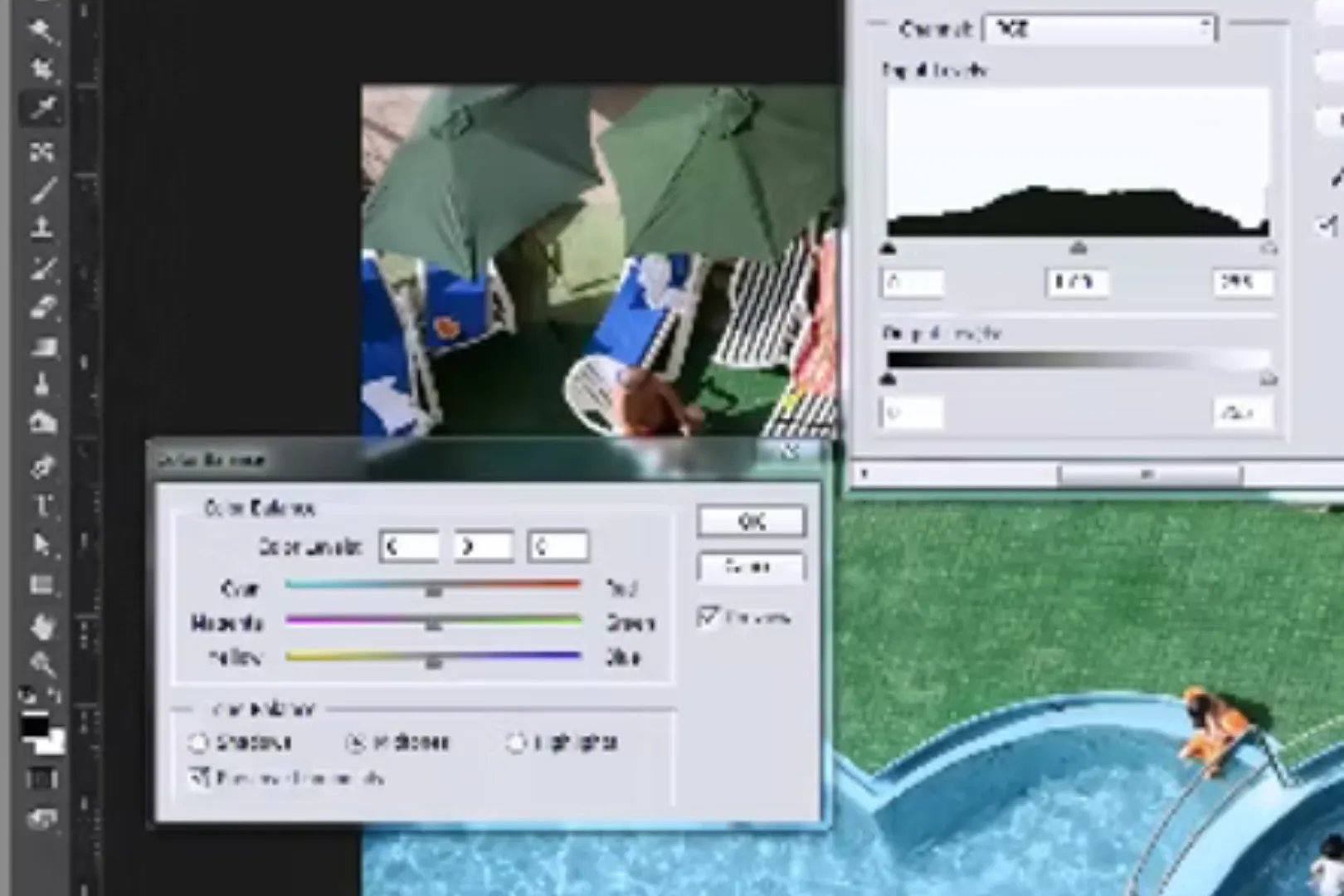Click the first Color Levels input field
Image resolution: width=1344 pixels, height=896 pixels.
(x=408, y=547)
